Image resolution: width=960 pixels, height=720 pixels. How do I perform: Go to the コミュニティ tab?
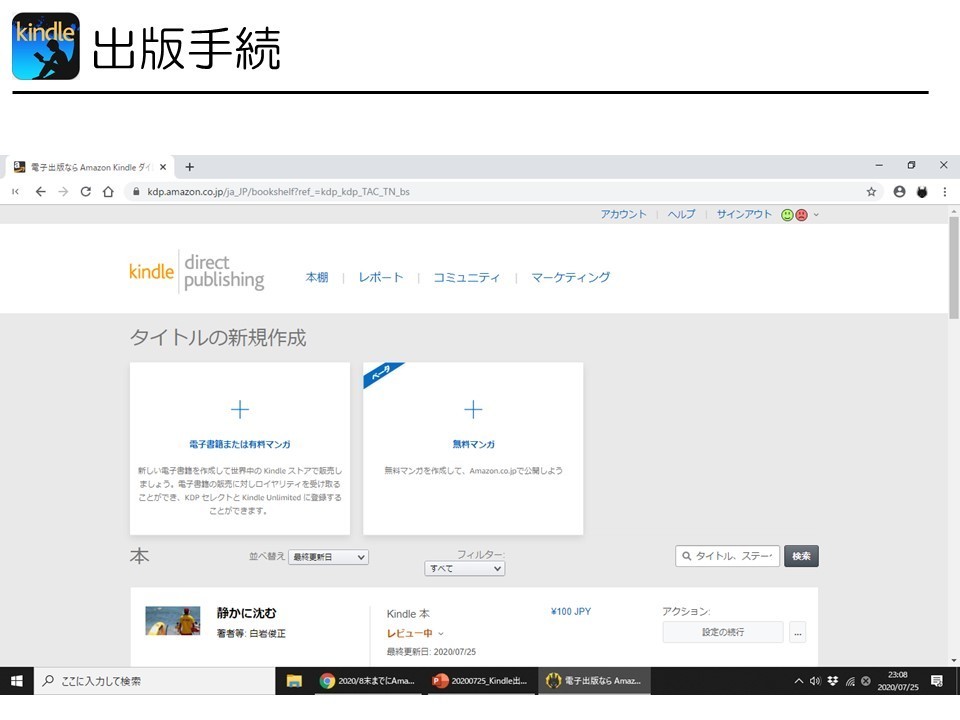click(467, 277)
